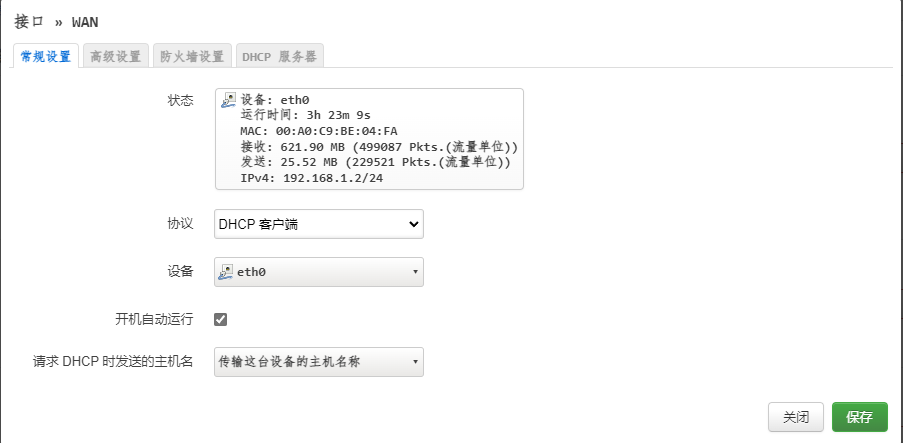Click the 状态 field label
Viewport: 903px width, 443px height.
(x=180, y=100)
